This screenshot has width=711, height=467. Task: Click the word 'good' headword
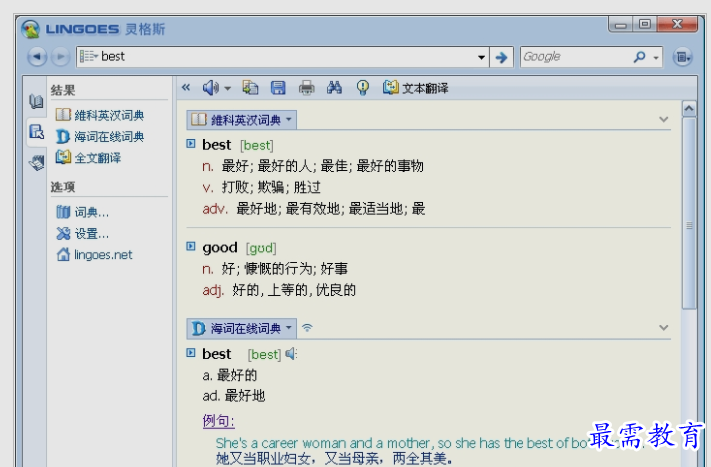(220, 248)
